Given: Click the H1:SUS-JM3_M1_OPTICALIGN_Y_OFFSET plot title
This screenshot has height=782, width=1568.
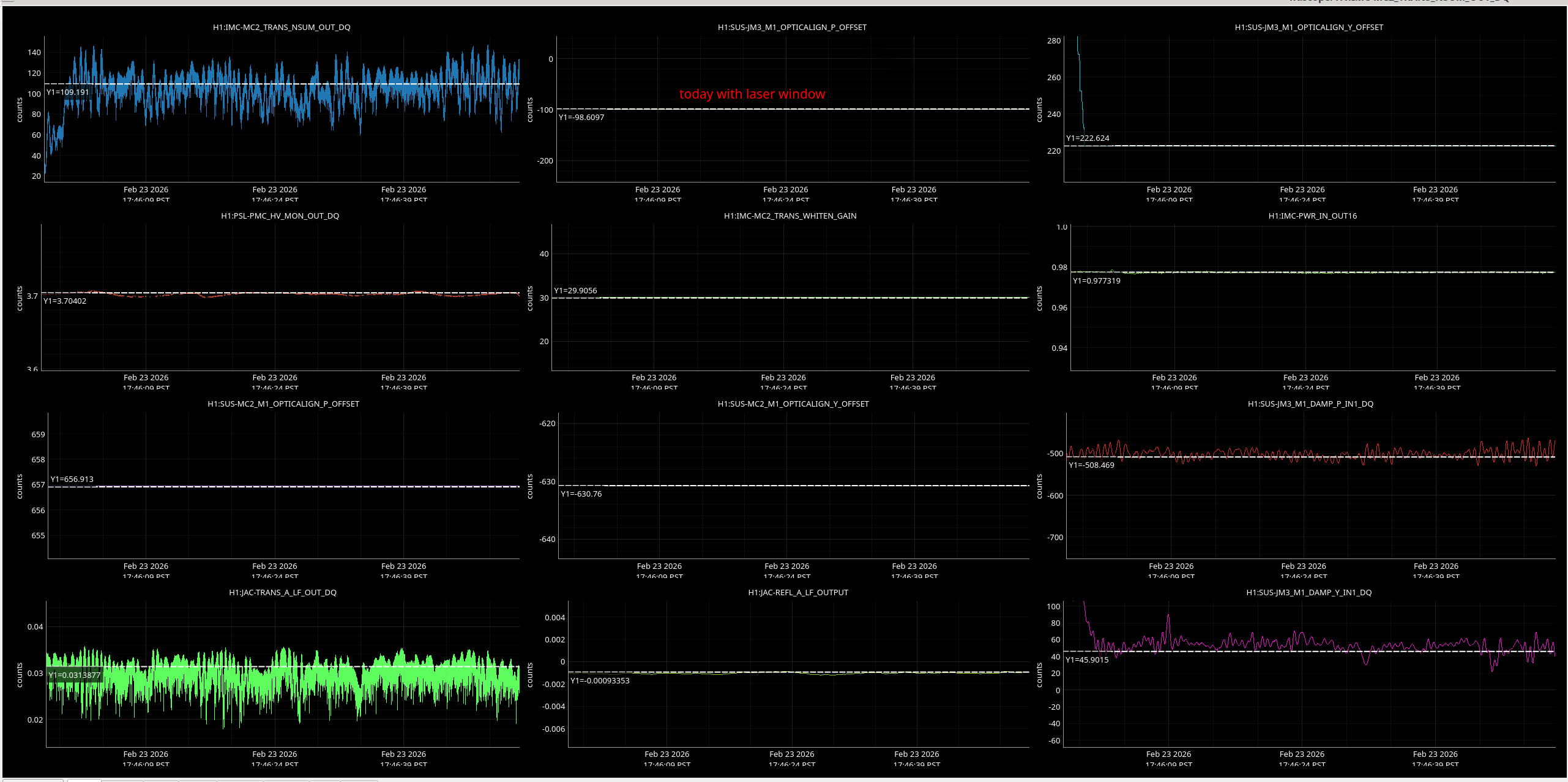Looking at the screenshot, I should (1309, 28).
